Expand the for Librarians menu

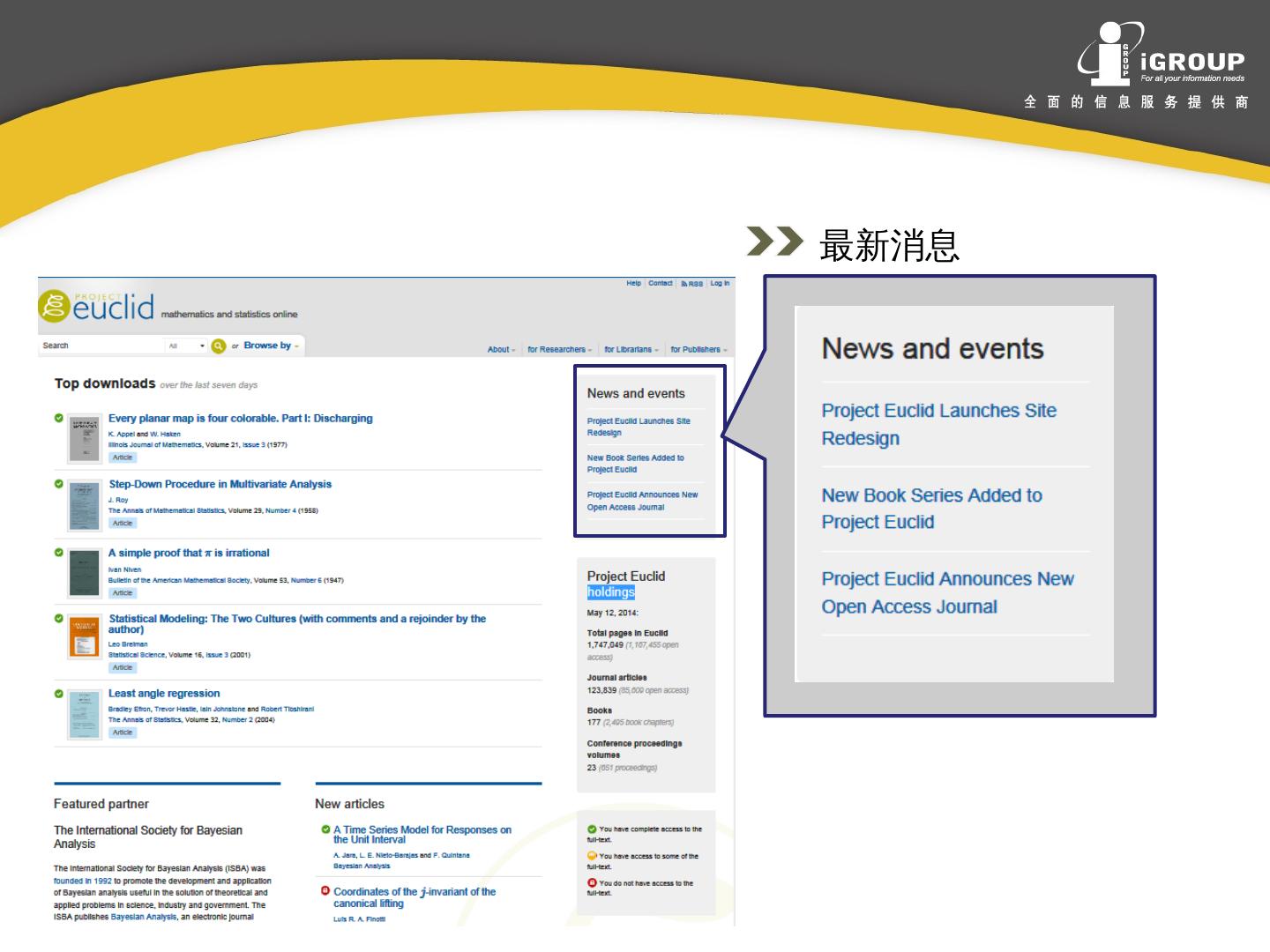coord(631,350)
